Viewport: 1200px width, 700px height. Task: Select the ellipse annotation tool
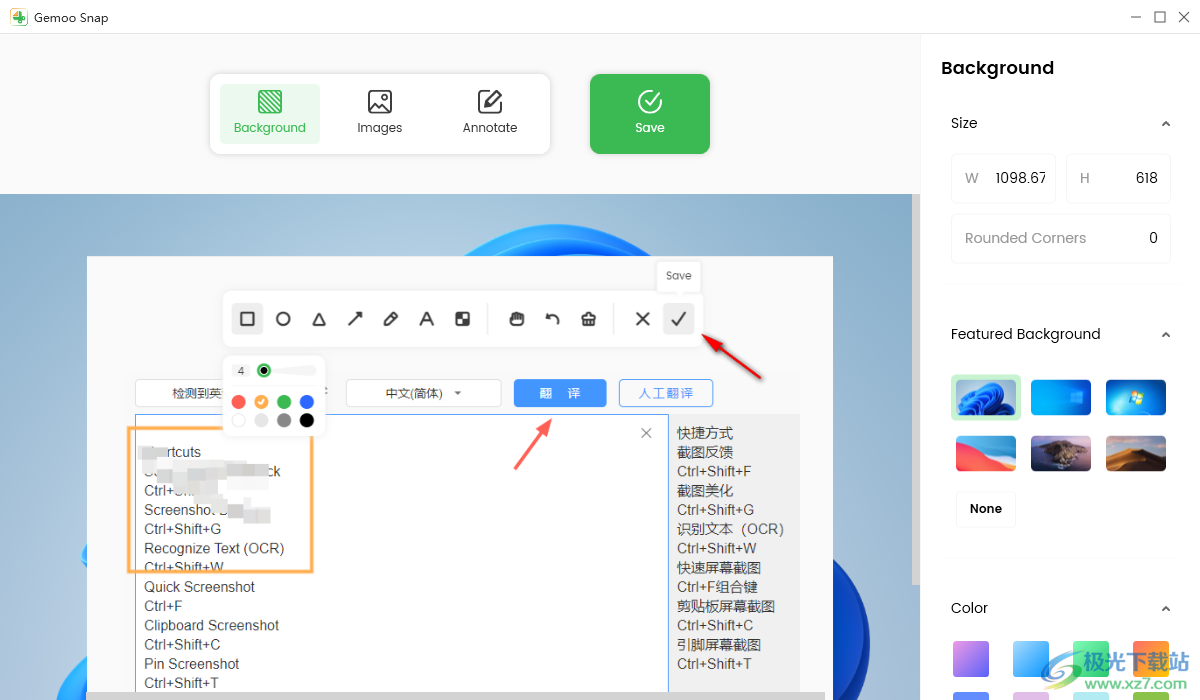pos(283,319)
